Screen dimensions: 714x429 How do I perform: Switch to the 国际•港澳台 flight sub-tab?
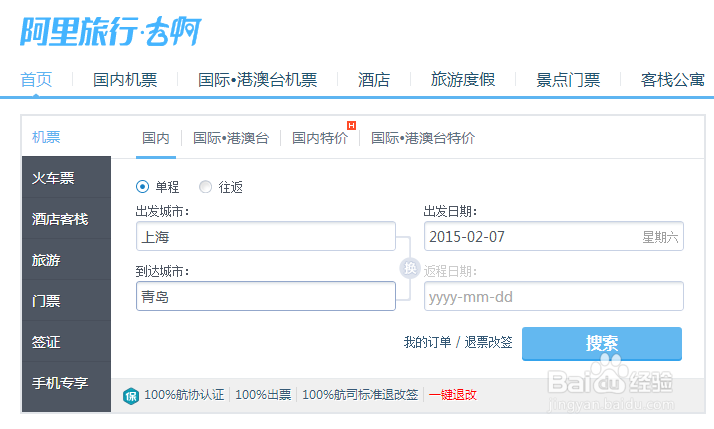pyautogui.click(x=231, y=138)
